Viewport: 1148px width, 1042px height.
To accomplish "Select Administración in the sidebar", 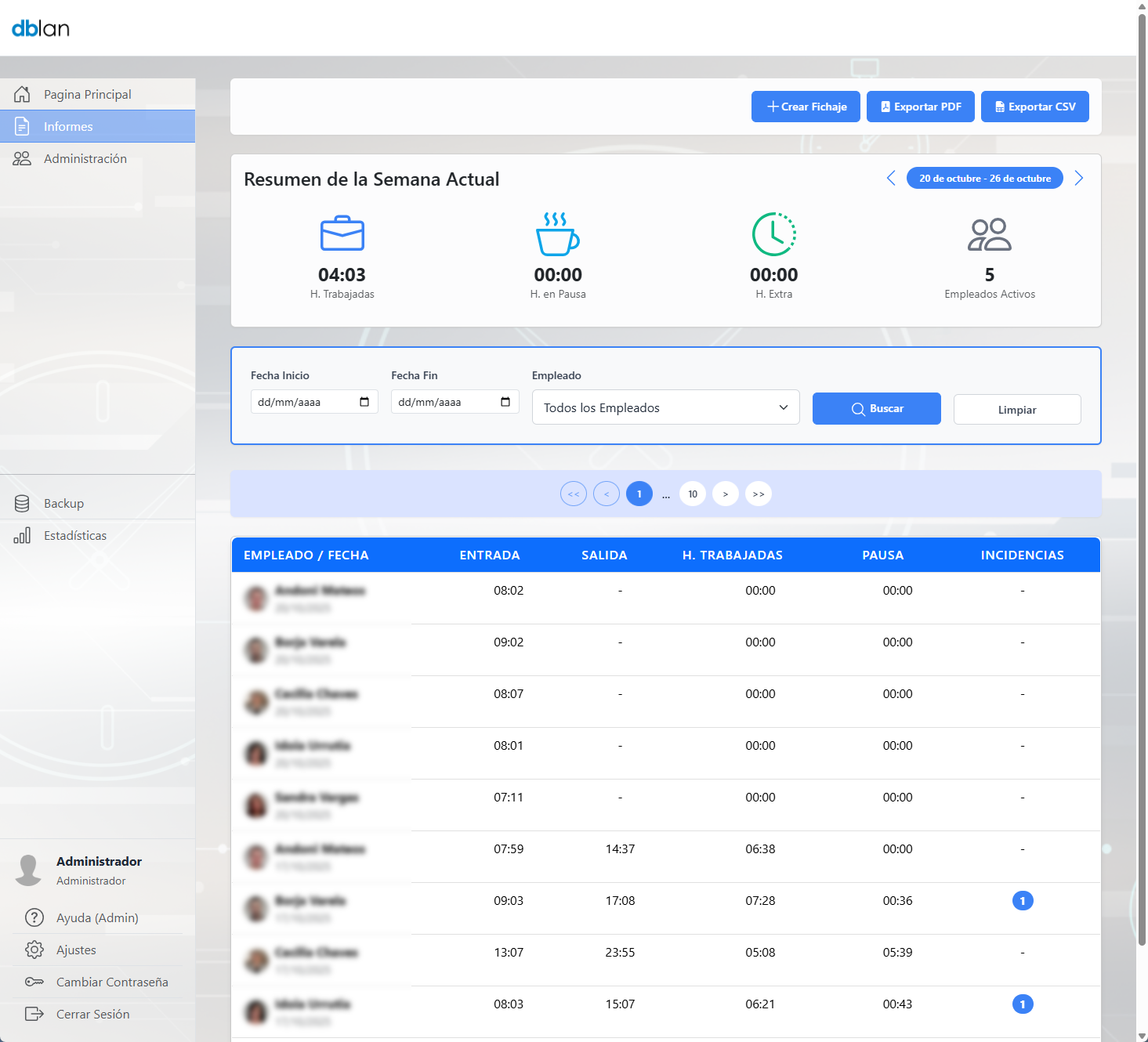I will point(85,158).
